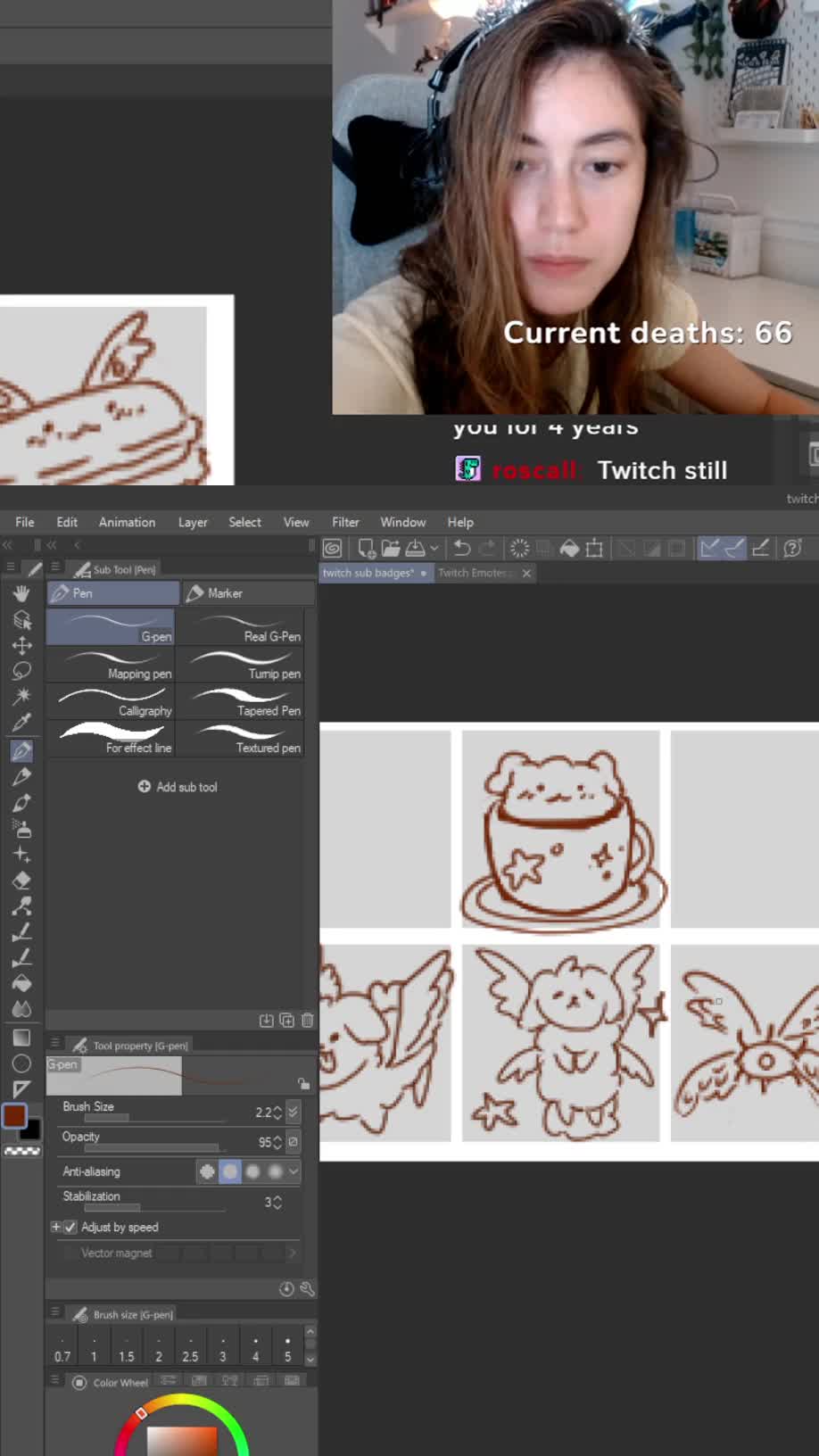Click Add sub tool button

(x=178, y=787)
